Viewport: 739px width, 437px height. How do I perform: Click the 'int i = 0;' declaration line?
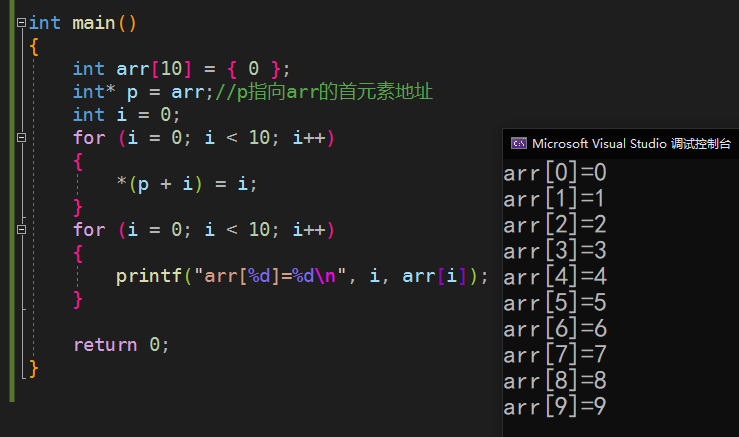coord(126,115)
